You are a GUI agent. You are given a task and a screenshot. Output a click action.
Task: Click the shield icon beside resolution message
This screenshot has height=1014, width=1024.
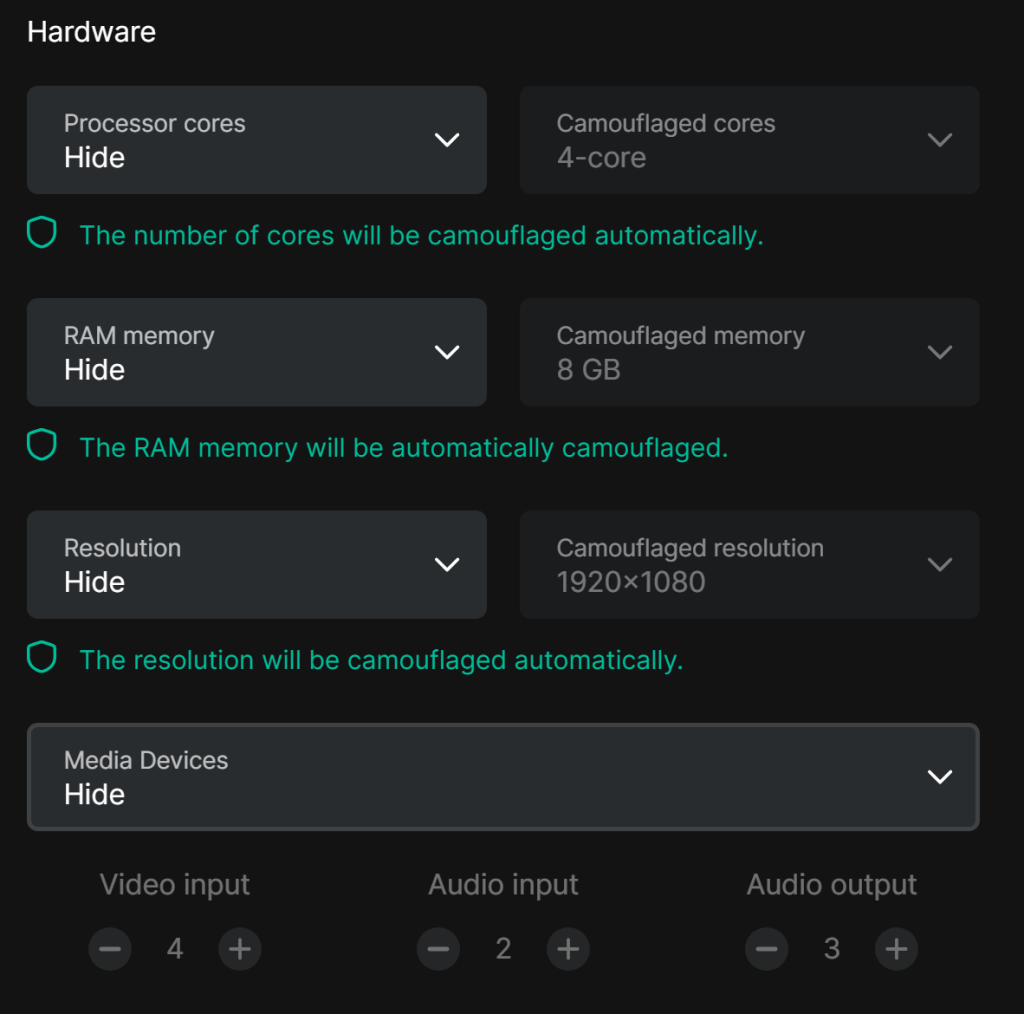tap(42, 657)
